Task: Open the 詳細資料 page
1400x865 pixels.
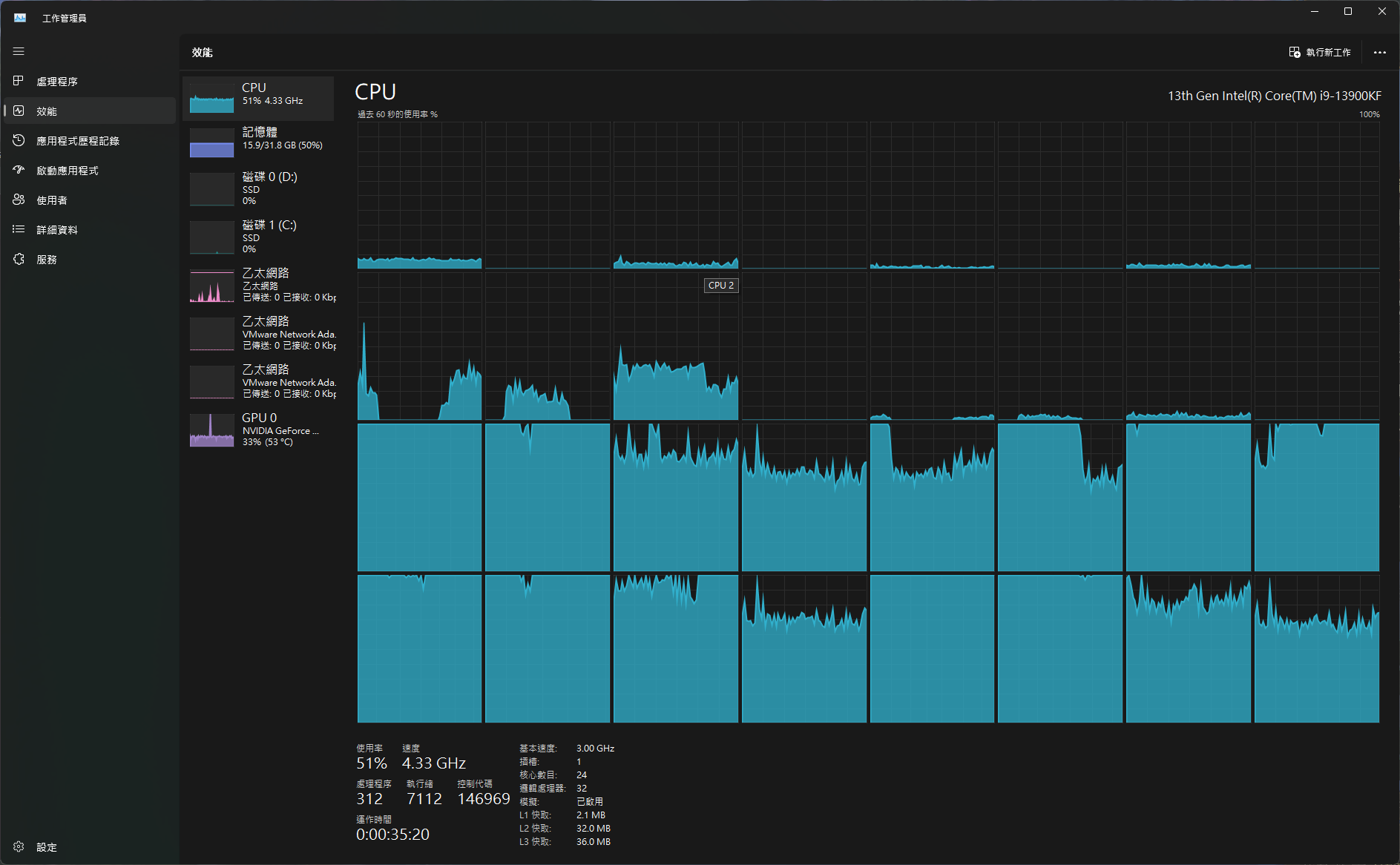Action: pyautogui.click(x=90, y=229)
